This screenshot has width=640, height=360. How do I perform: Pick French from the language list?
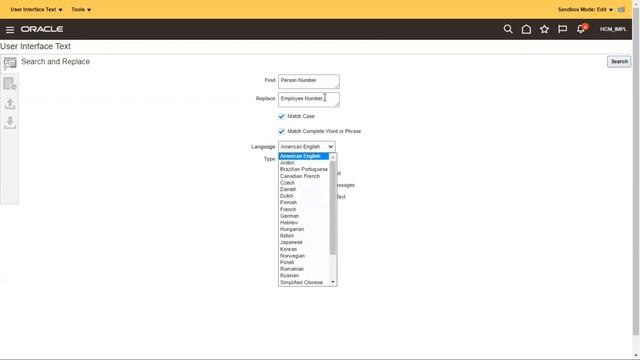click(x=304, y=209)
